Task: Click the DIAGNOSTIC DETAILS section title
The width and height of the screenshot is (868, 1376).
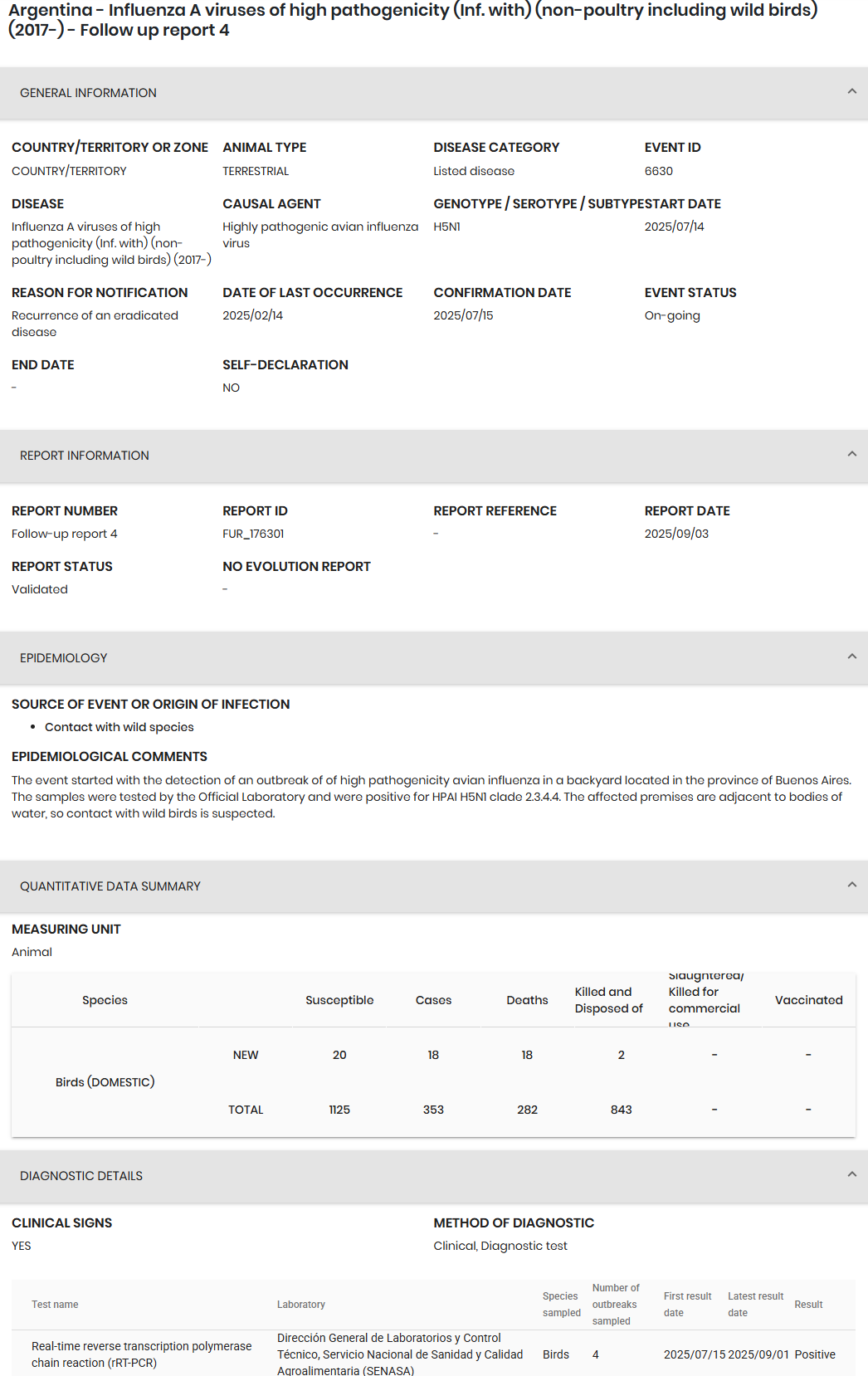Action: 81,1176
